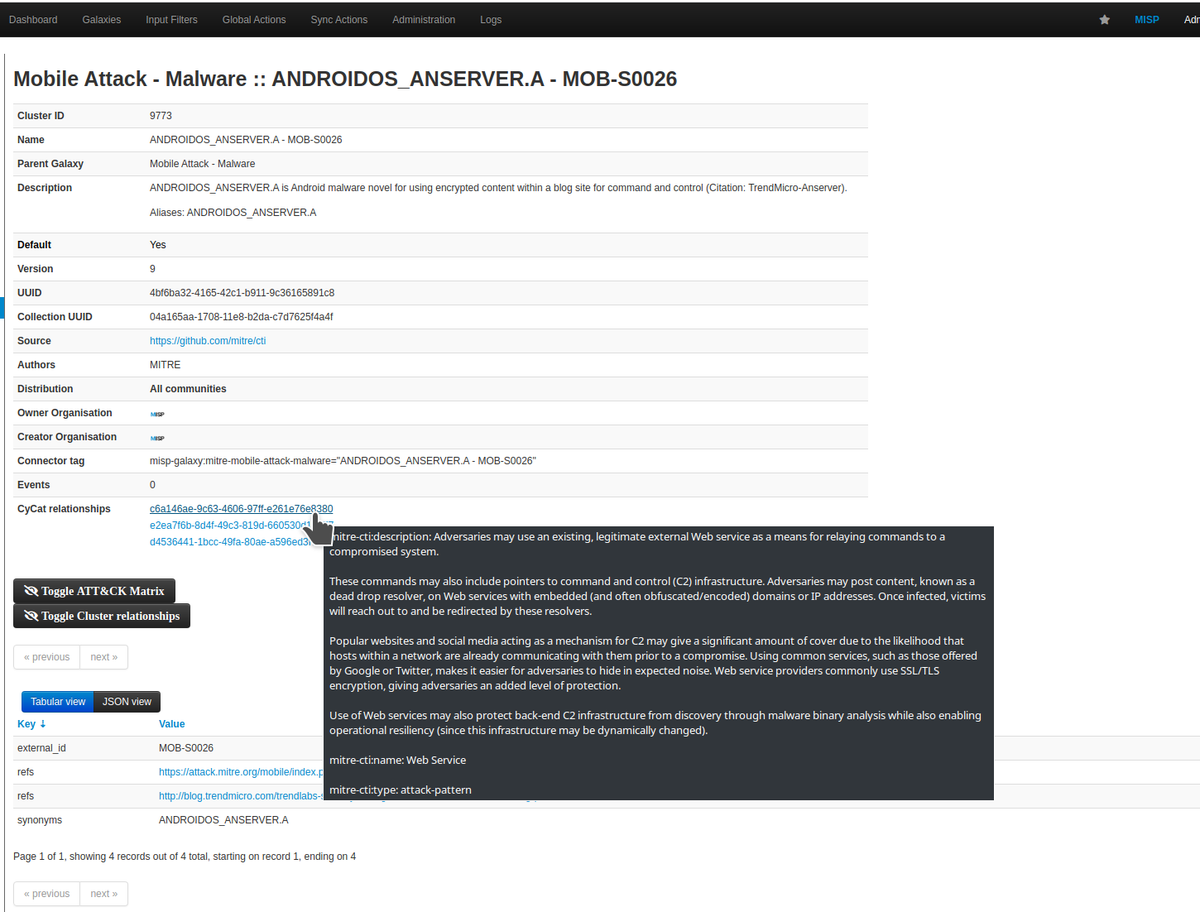Open the Dashboard menu item

pos(33,19)
